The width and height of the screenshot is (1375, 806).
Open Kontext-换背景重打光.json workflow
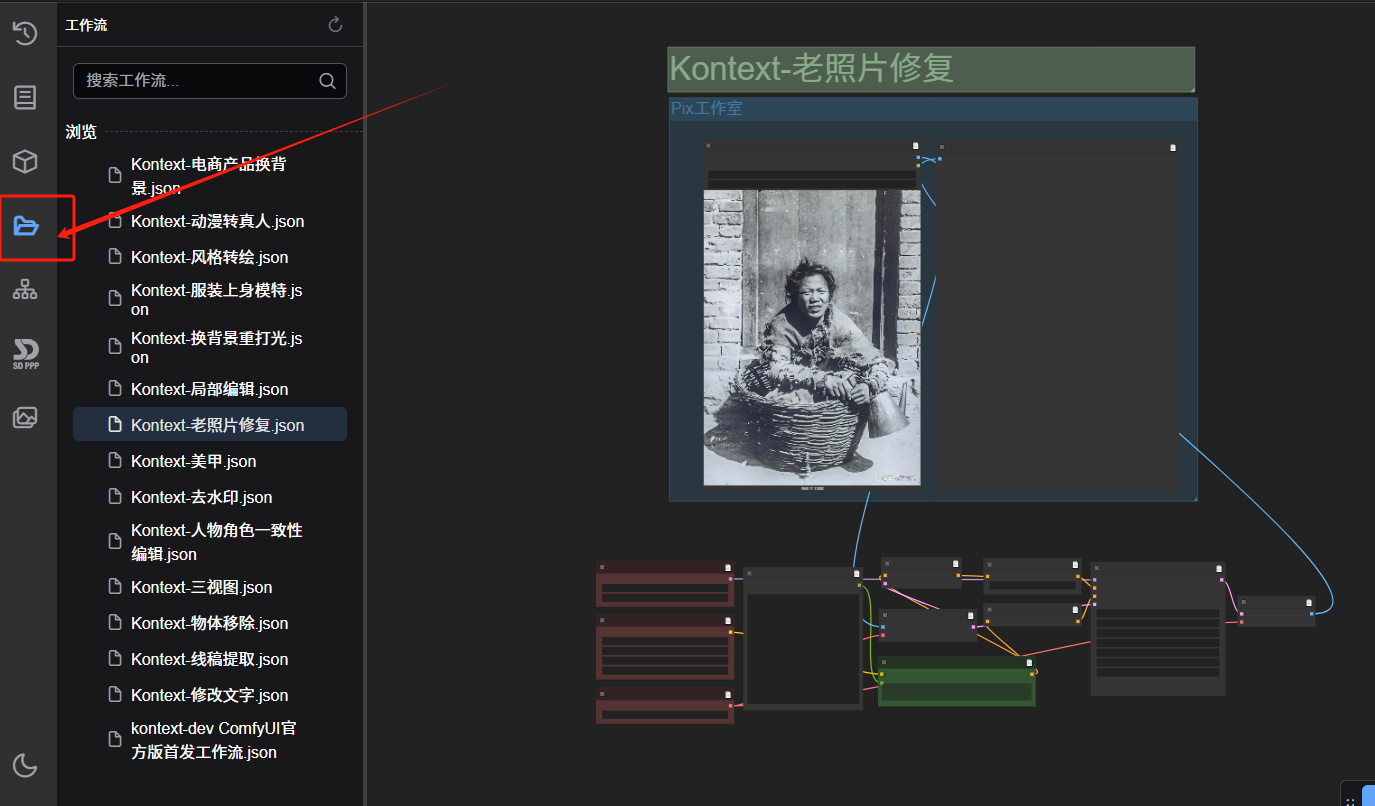coord(210,348)
